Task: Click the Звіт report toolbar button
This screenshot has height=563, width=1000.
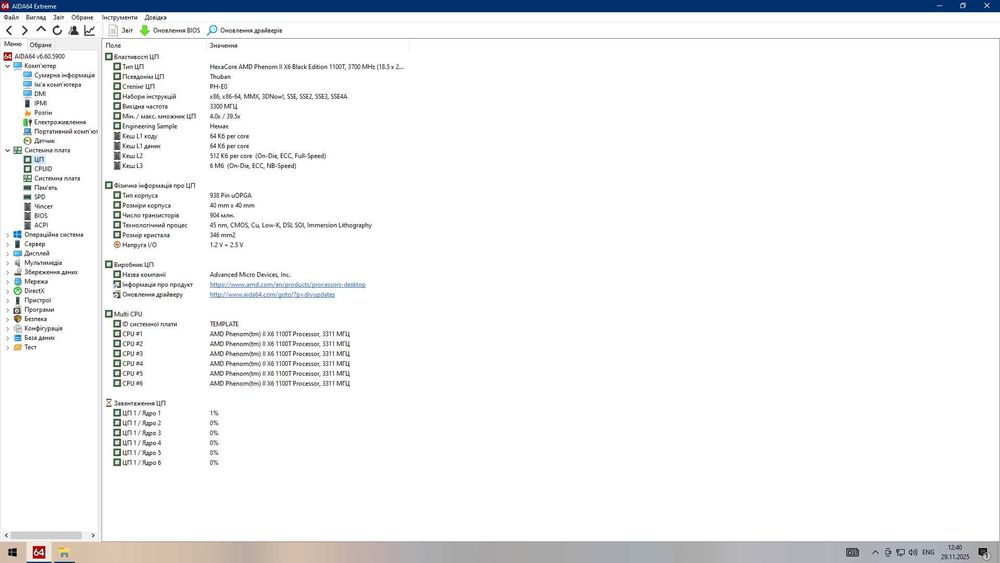Action: [x=121, y=30]
